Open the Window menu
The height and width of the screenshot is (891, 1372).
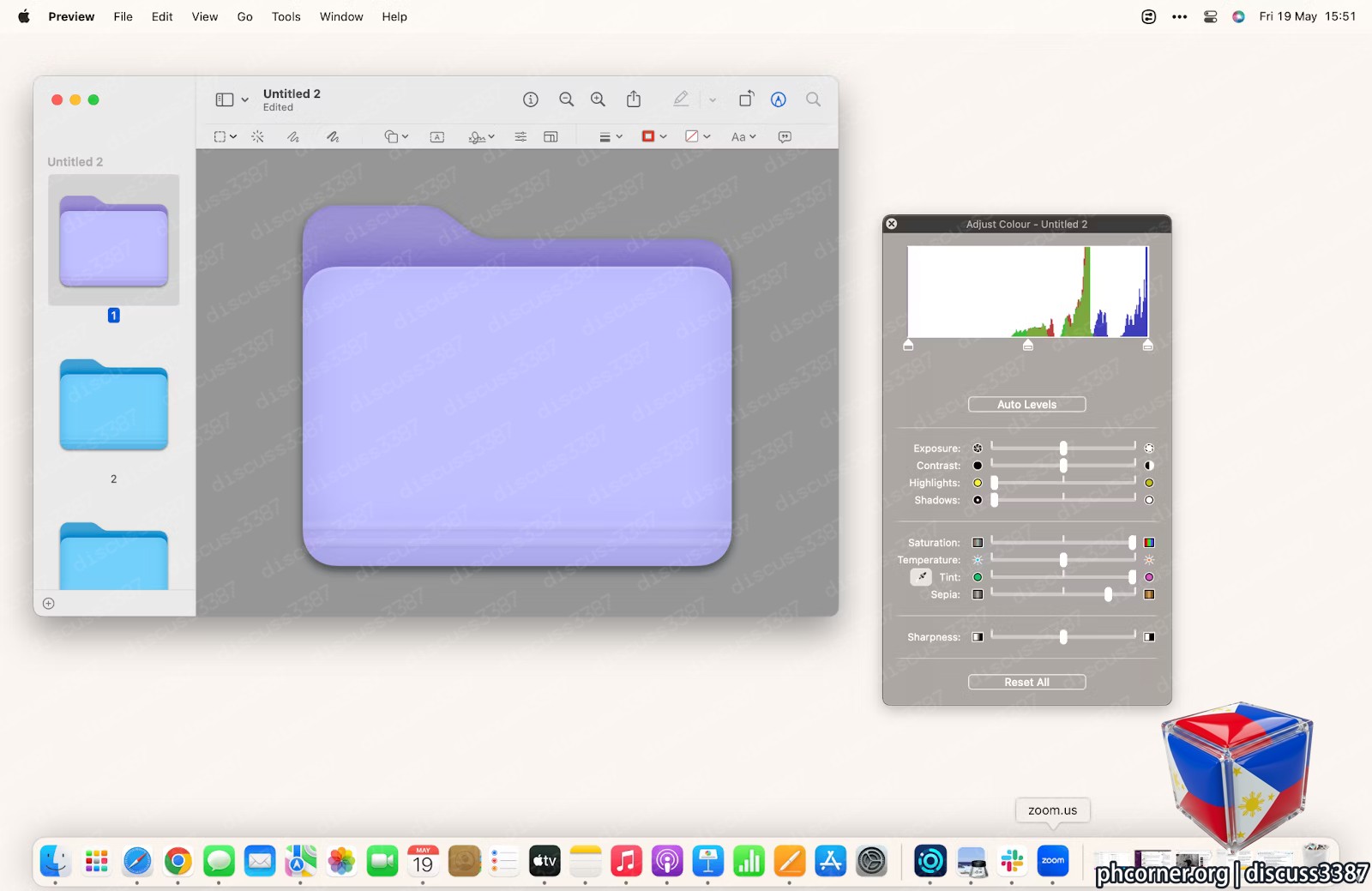(x=341, y=16)
